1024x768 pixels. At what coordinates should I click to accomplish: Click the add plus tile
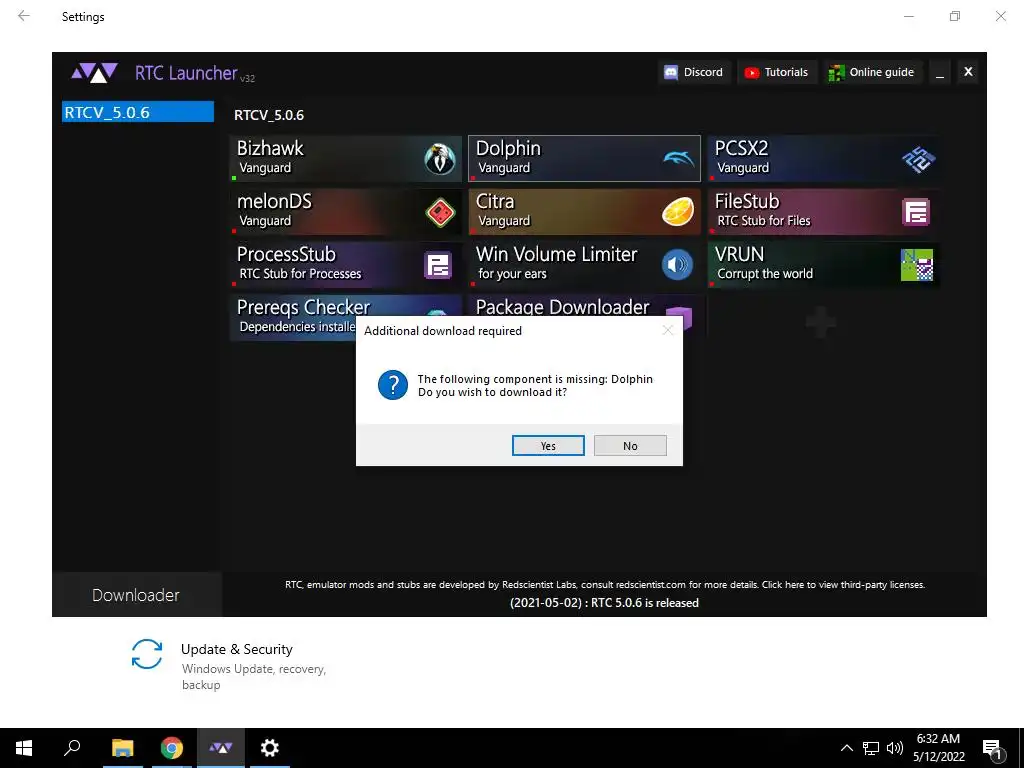[821, 321]
